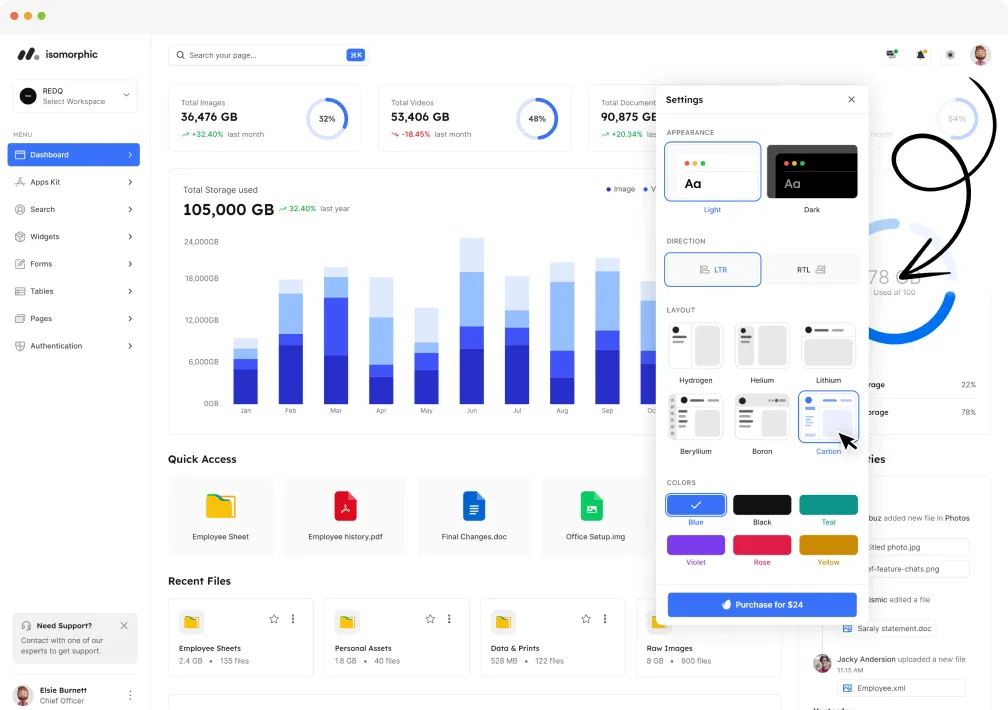Click the Employee Sheet folder icon in Quick Access

[x=220, y=506]
